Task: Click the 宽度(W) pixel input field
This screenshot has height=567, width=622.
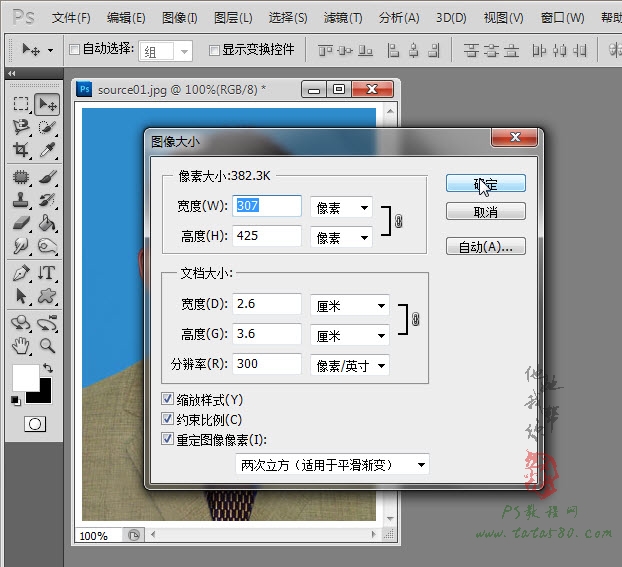Action: click(267, 206)
